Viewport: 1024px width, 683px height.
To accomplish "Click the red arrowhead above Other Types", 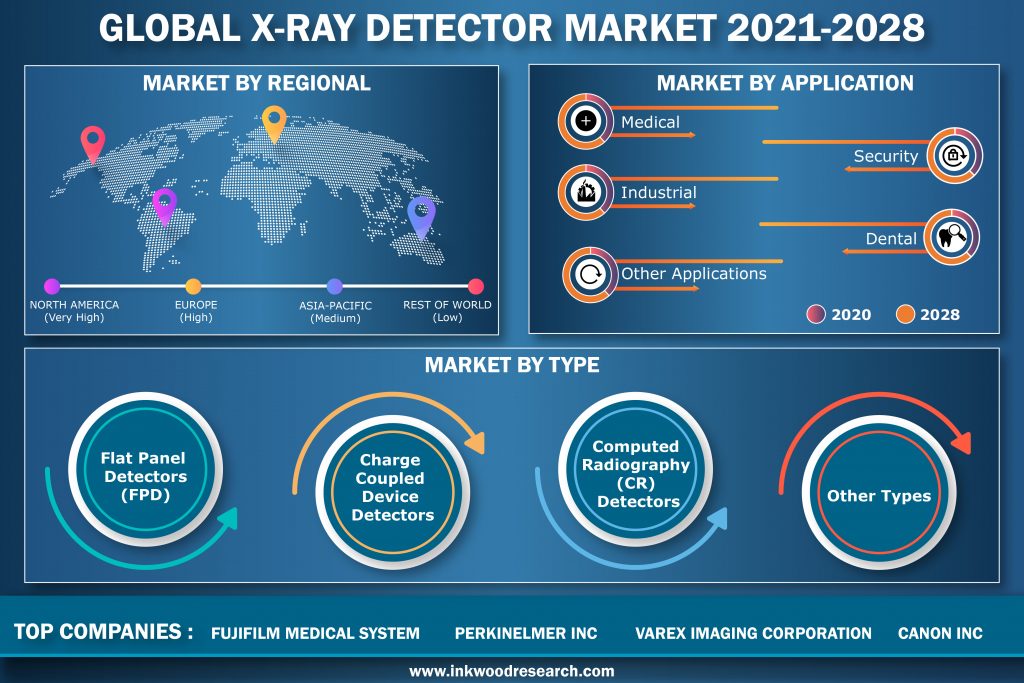I will 961,442.
